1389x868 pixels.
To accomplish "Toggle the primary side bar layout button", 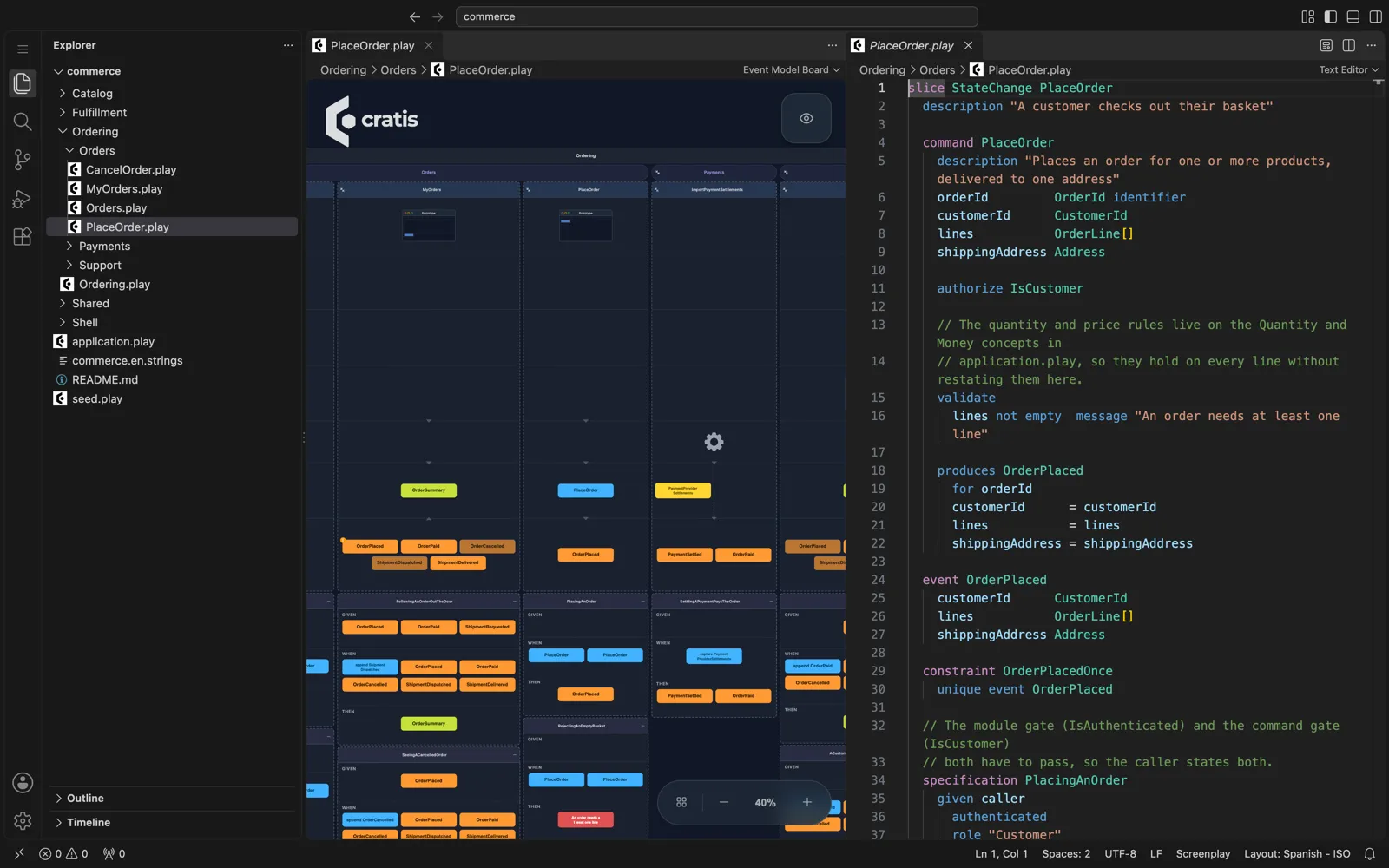I will [x=1331, y=16].
